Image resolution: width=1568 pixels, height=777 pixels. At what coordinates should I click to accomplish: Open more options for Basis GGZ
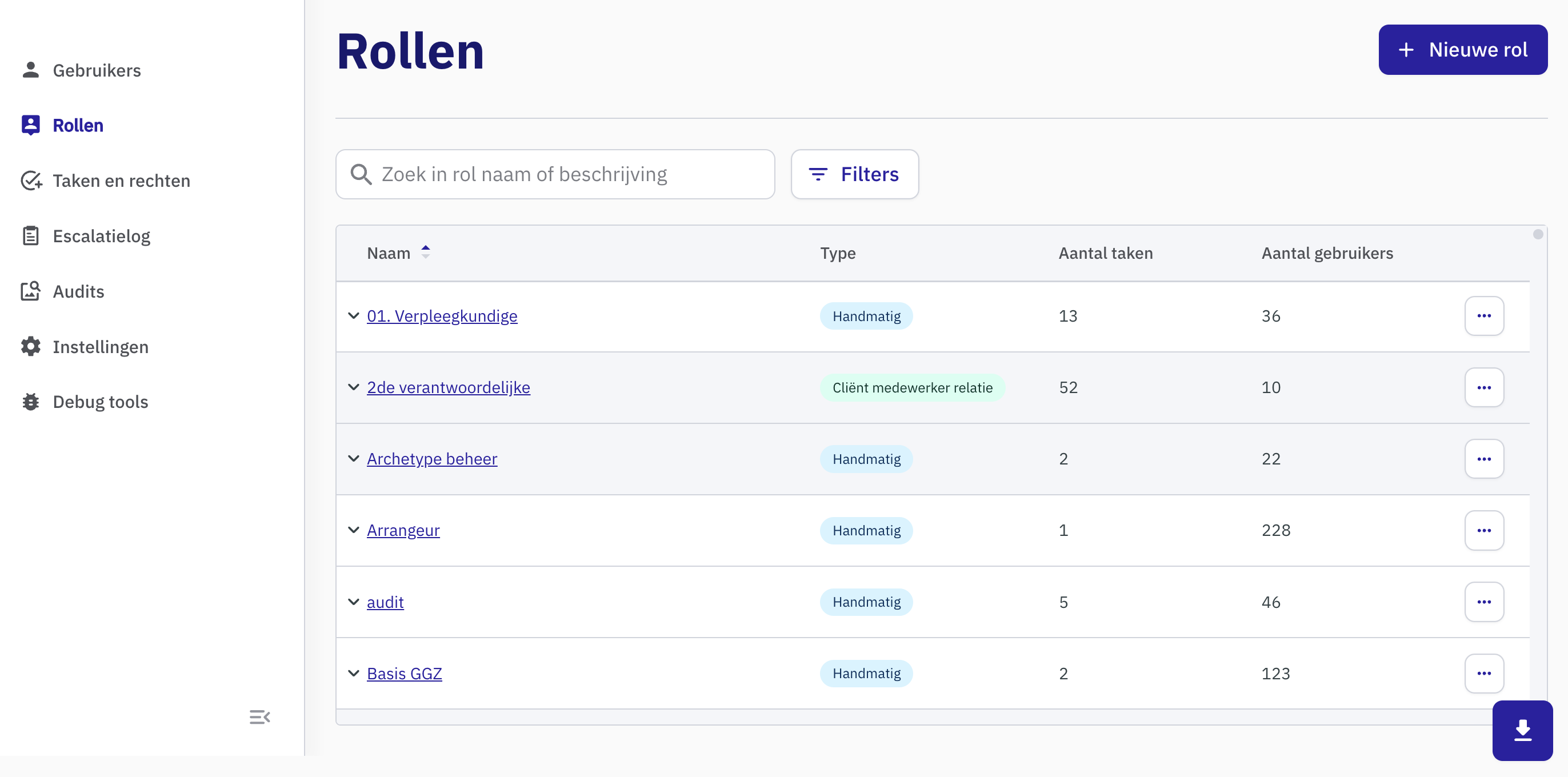point(1484,674)
